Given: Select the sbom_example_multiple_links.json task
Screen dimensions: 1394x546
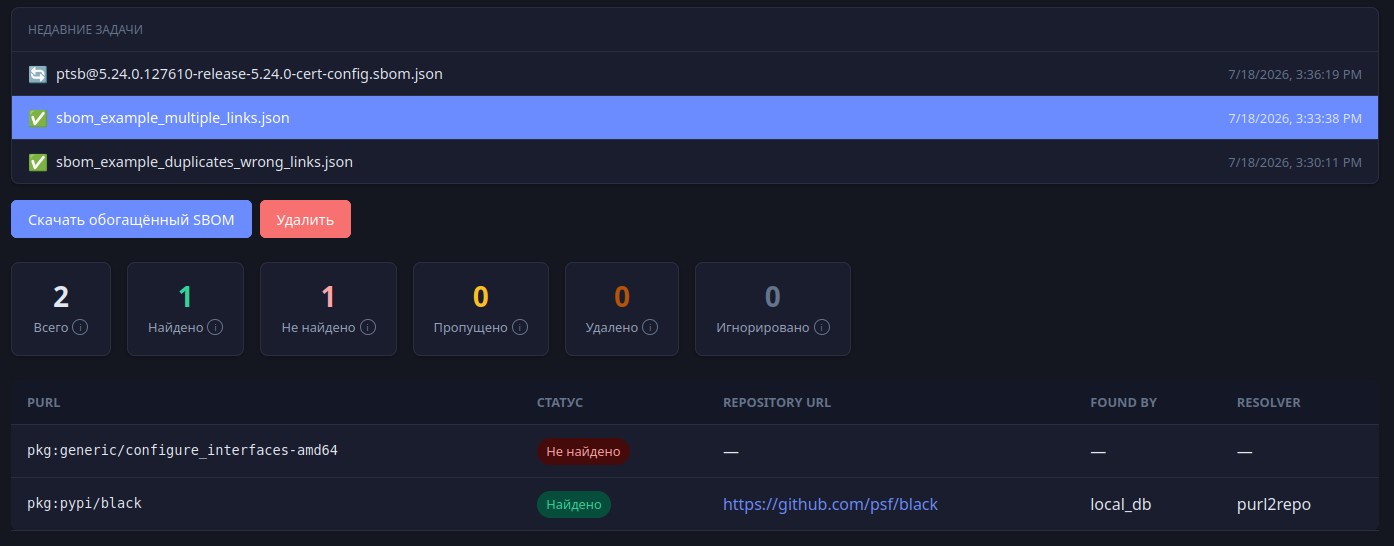Looking at the screenshot, I should click(x=695, y=118).
